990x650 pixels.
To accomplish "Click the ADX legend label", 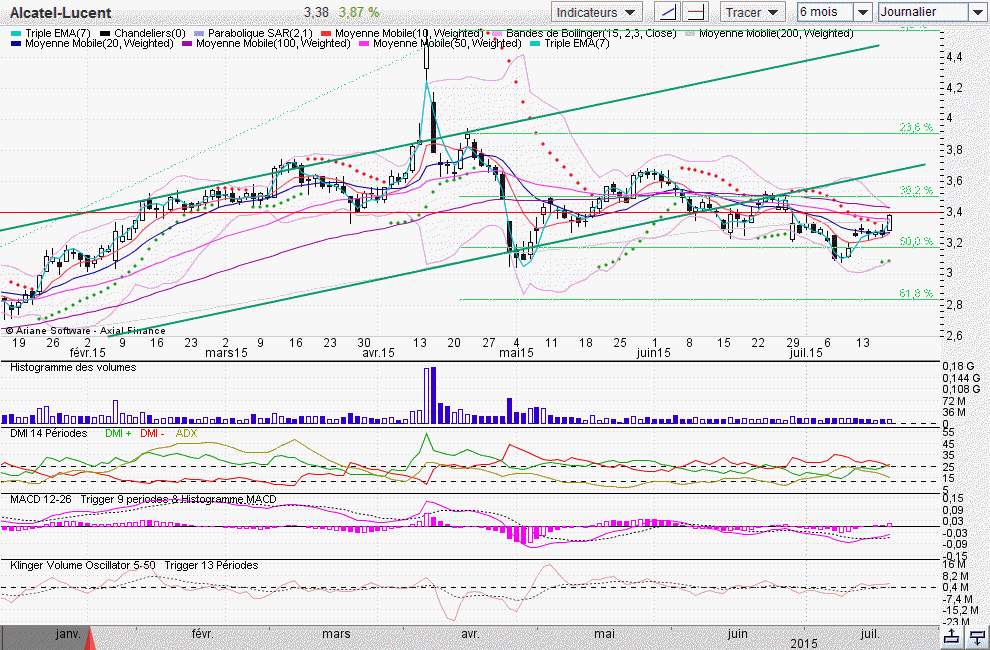I will (186, 433).
